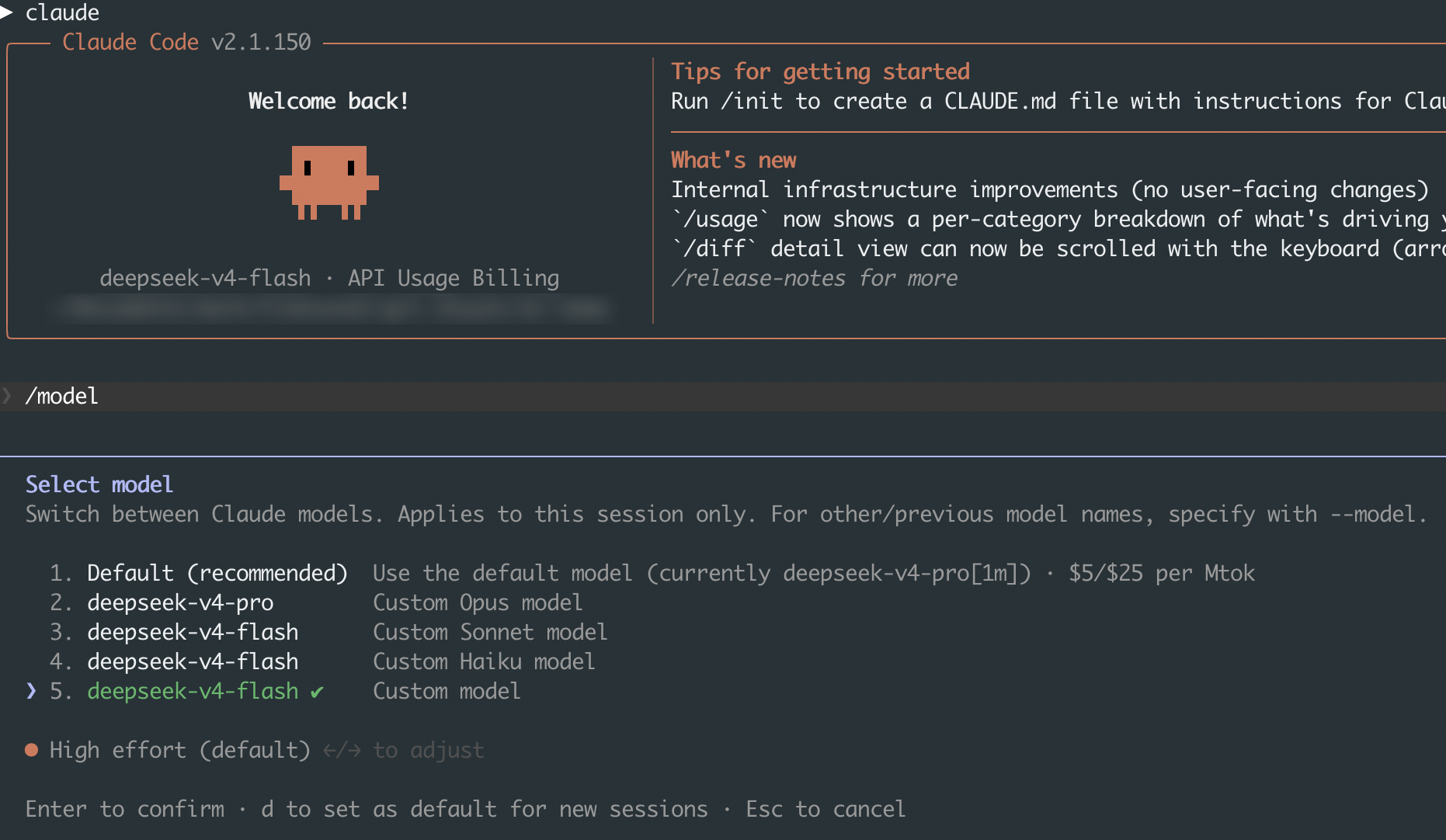Click the orange High effort indicator dot

(32, 750)
